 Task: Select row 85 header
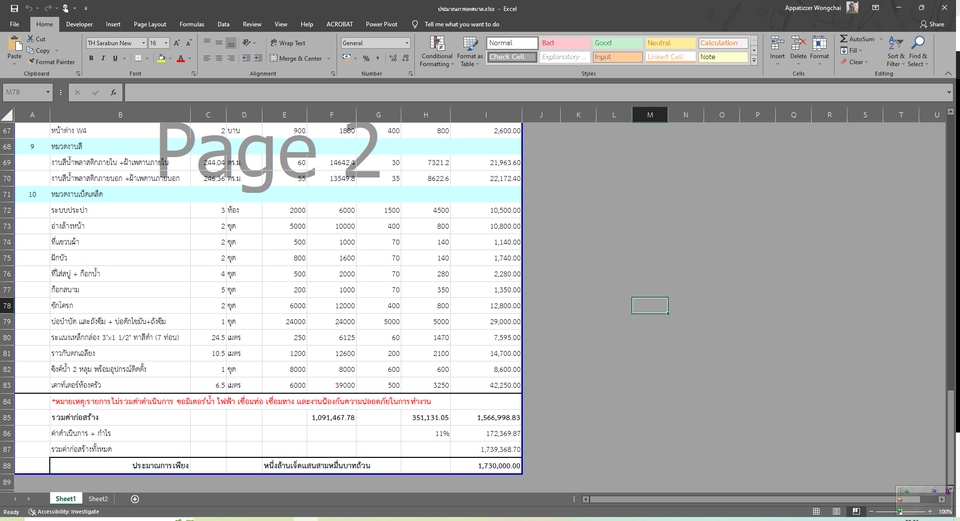(x=7, y=418)
